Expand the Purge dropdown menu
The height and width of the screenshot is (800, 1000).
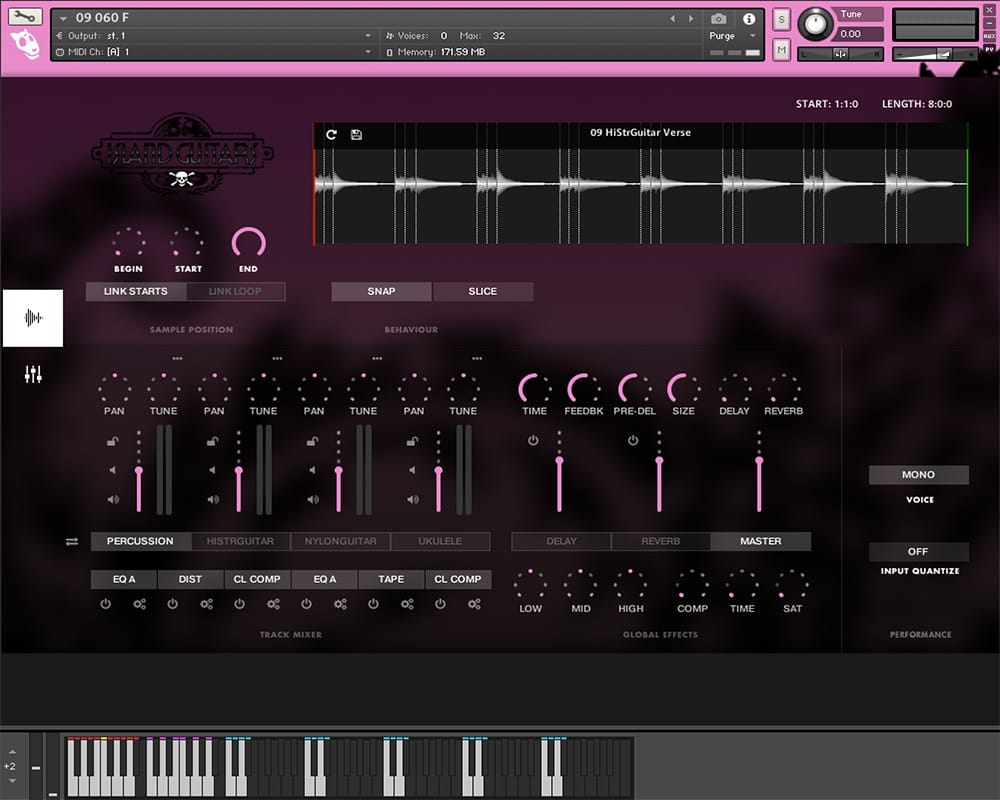[753, 36]
